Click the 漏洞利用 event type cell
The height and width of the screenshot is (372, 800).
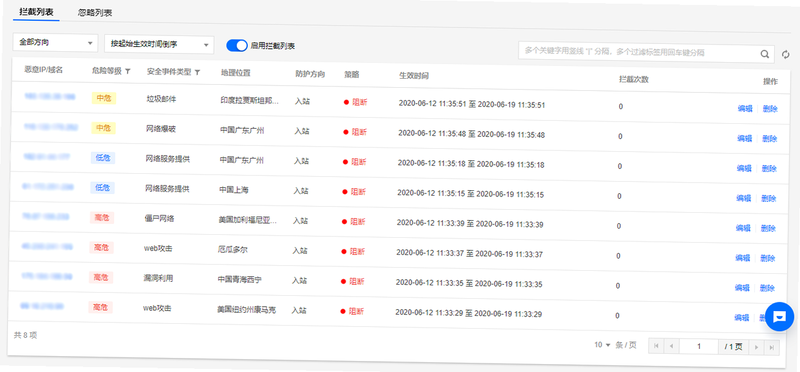click(x=158, y=278)
